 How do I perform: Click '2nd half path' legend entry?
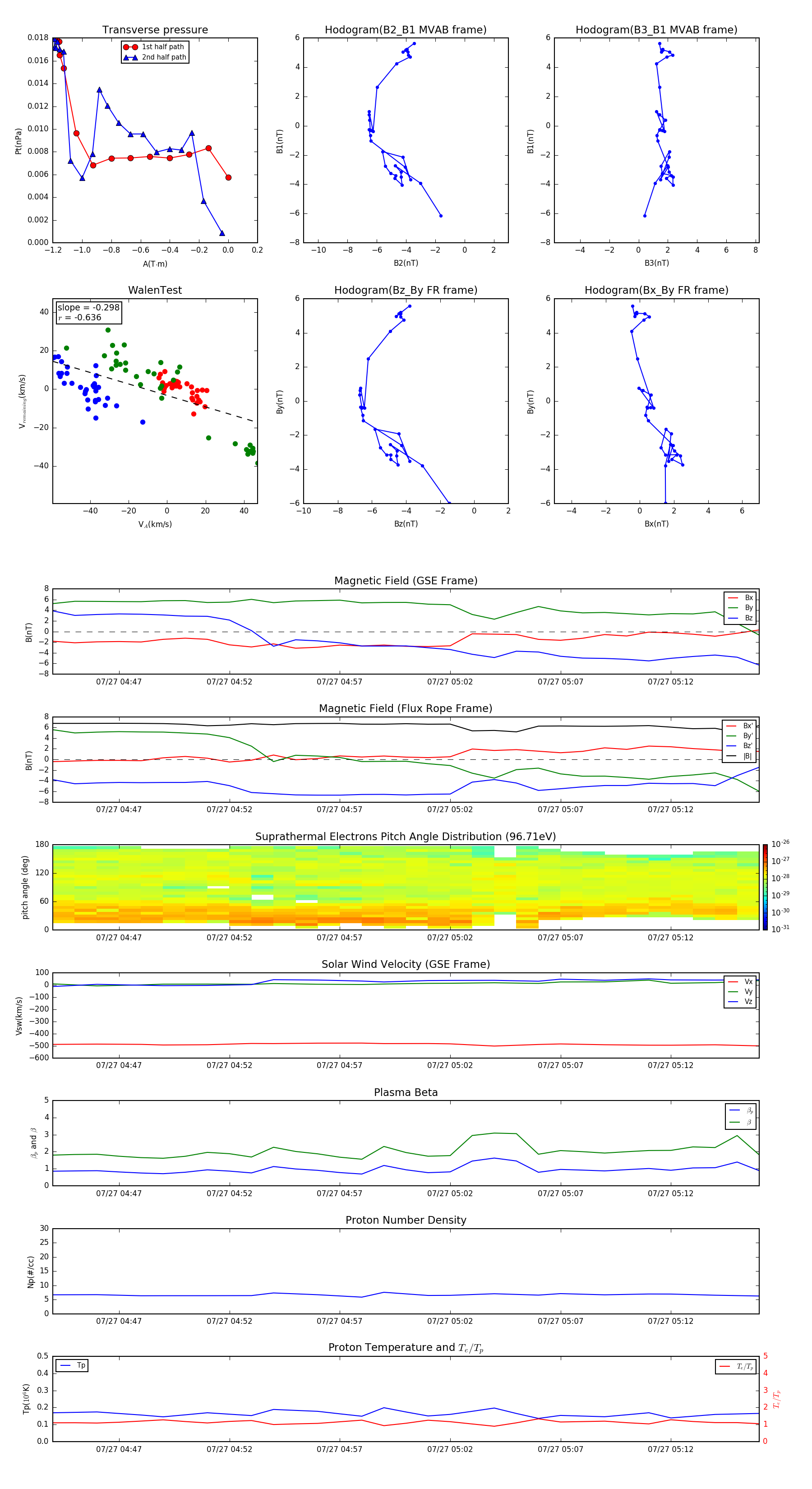pos(155,57)
